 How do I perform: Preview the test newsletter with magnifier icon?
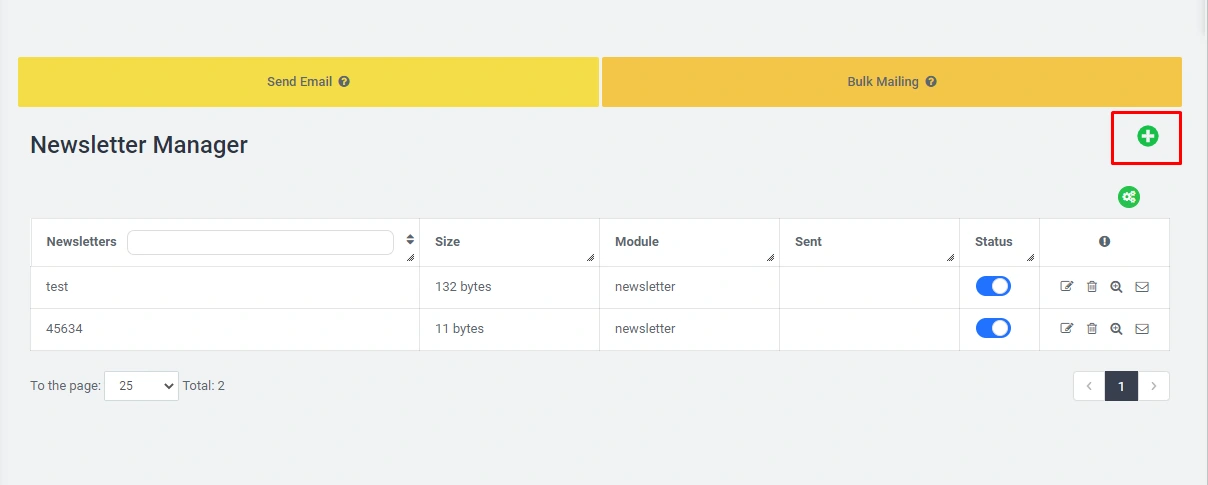[x=1116, y=287]
